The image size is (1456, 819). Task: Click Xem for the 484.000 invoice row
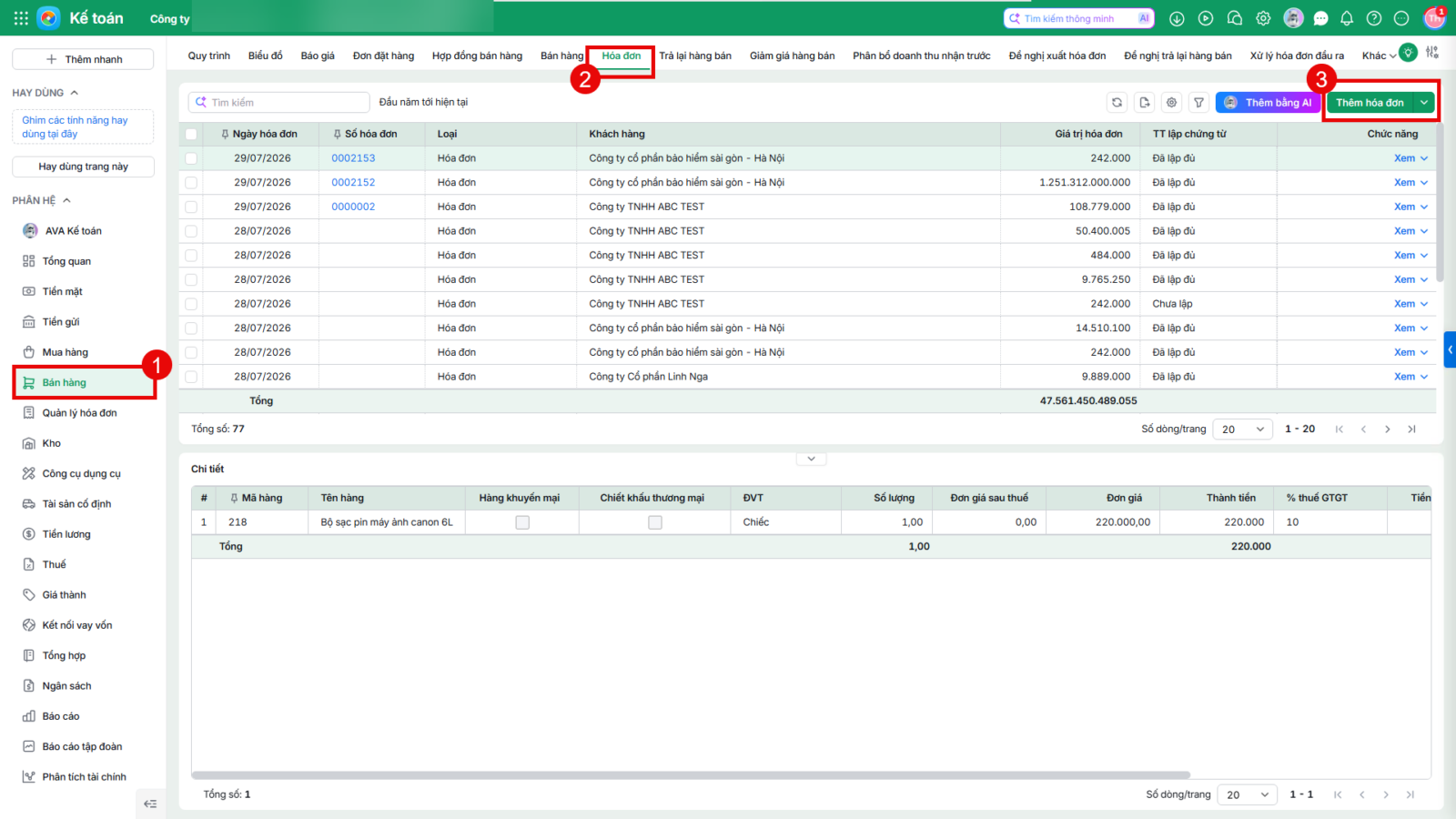point(1404,256)
